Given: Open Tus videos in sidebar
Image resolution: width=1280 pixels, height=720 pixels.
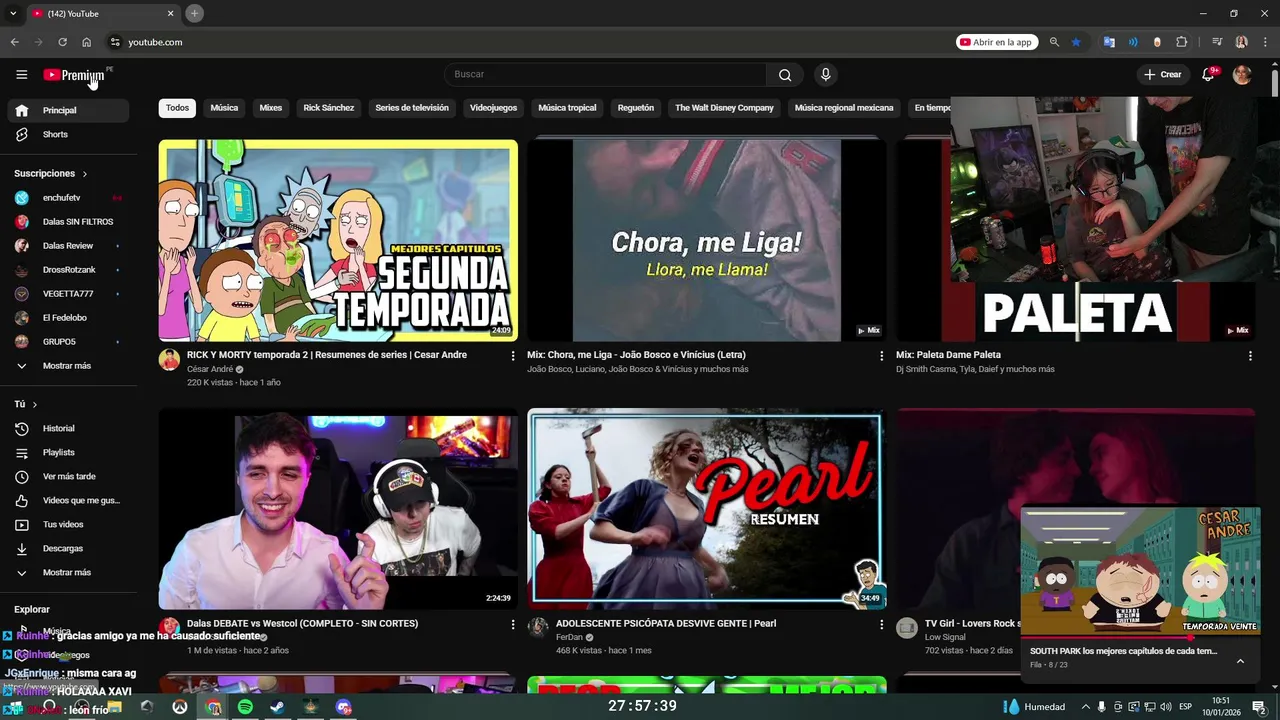Looking at the screenshot, I should 68,524.
